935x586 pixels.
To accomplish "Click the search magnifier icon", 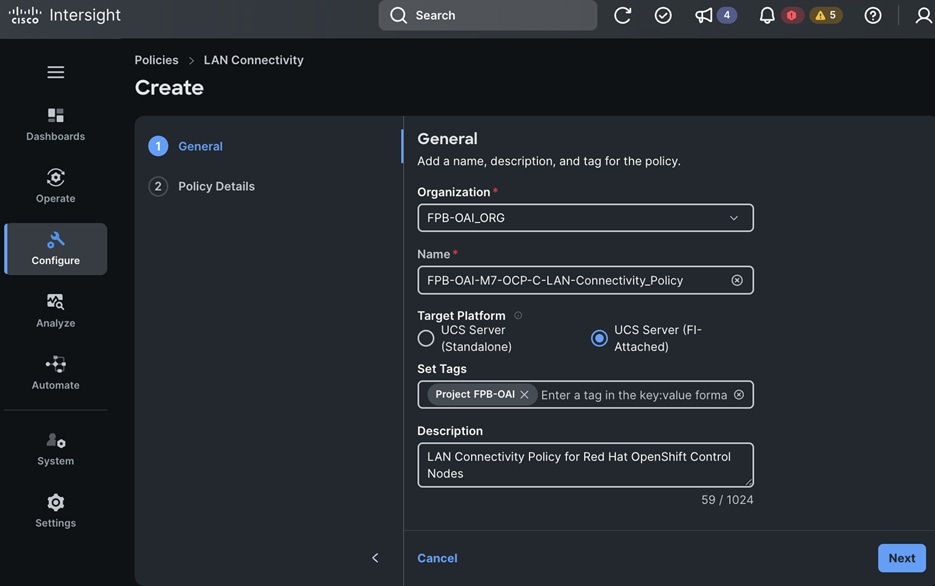I will (398, 15).
